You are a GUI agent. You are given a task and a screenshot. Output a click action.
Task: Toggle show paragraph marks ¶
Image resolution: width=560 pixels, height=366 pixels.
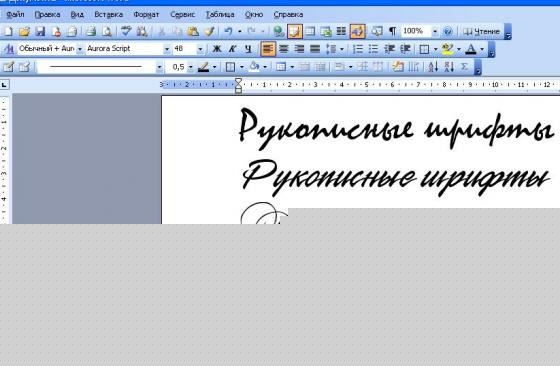click(392, 31)
